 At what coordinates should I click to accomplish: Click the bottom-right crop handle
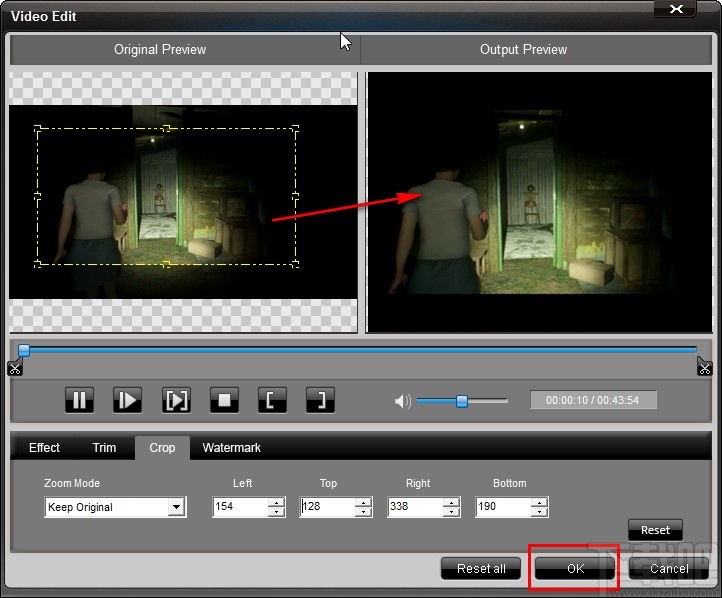296,264
